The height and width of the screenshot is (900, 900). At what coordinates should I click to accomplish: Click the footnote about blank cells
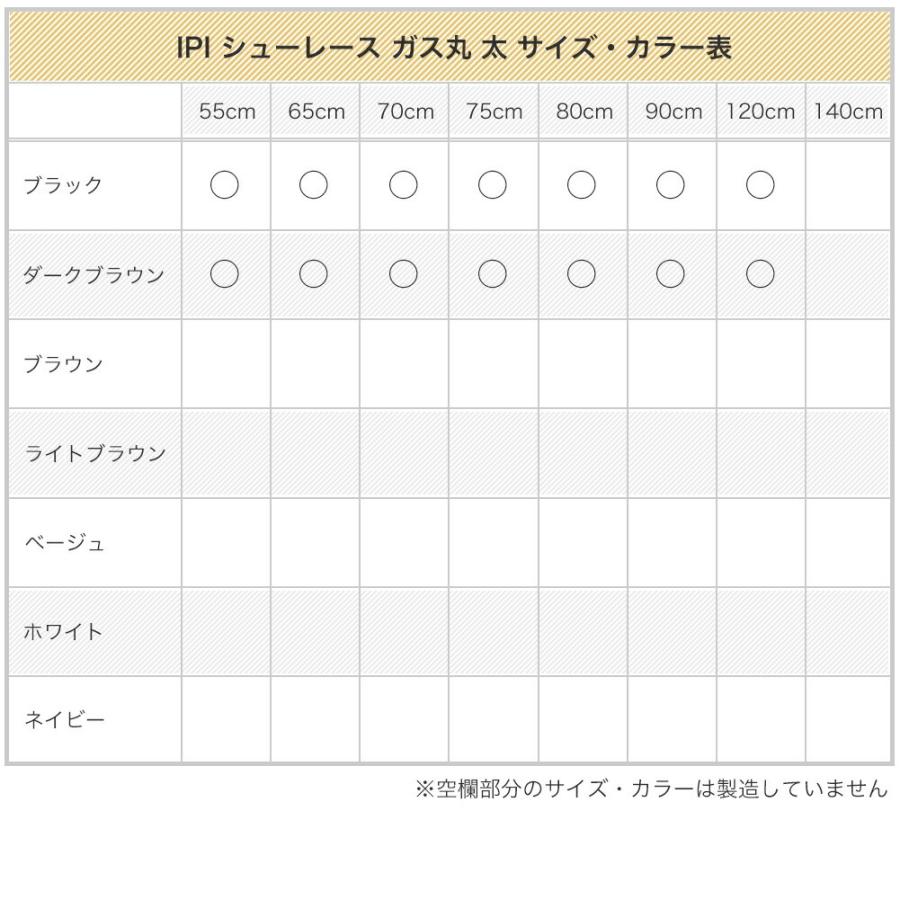(650, 789)
